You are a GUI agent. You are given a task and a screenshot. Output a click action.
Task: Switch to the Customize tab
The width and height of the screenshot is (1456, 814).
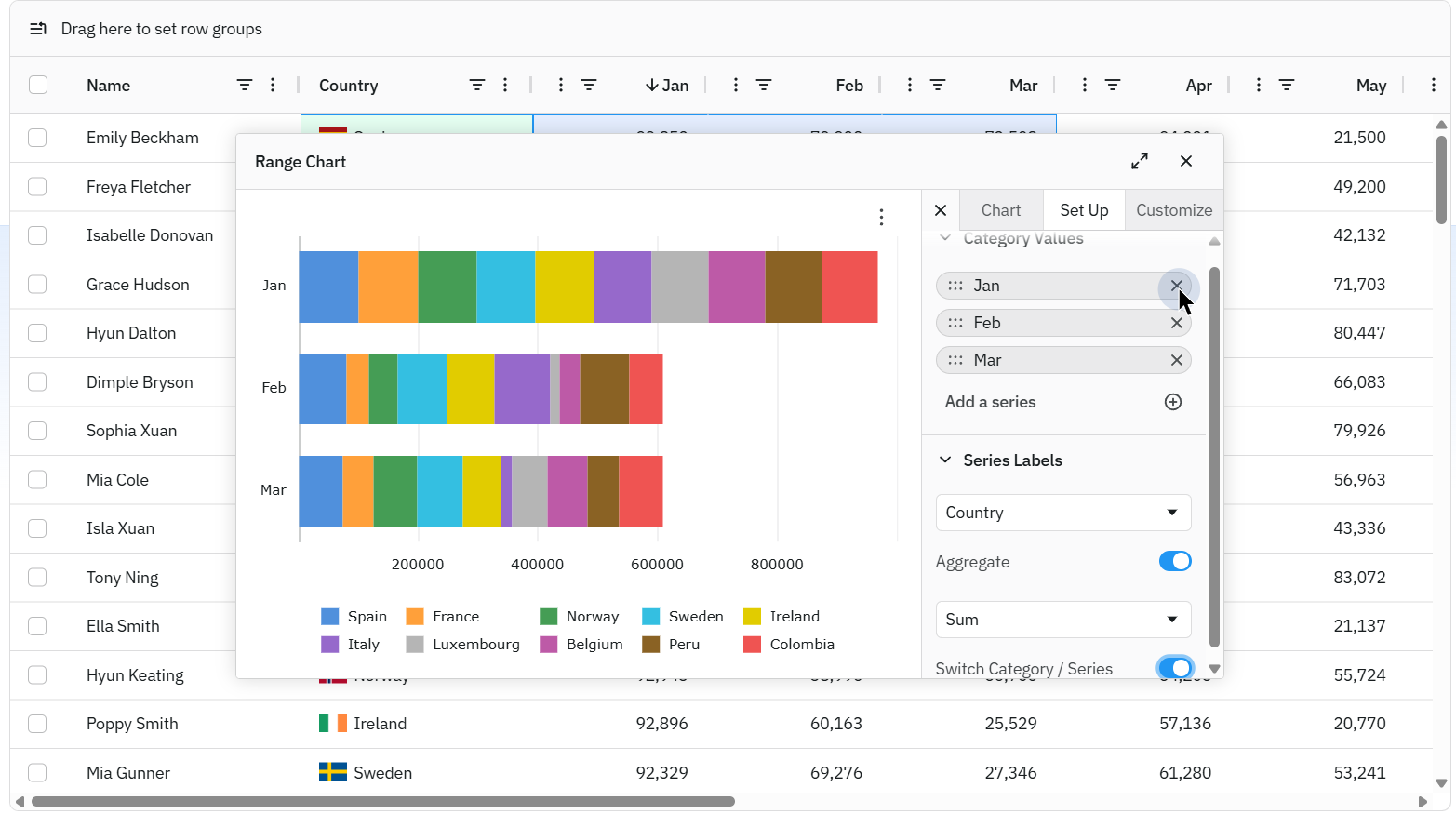coord(1173,210)
